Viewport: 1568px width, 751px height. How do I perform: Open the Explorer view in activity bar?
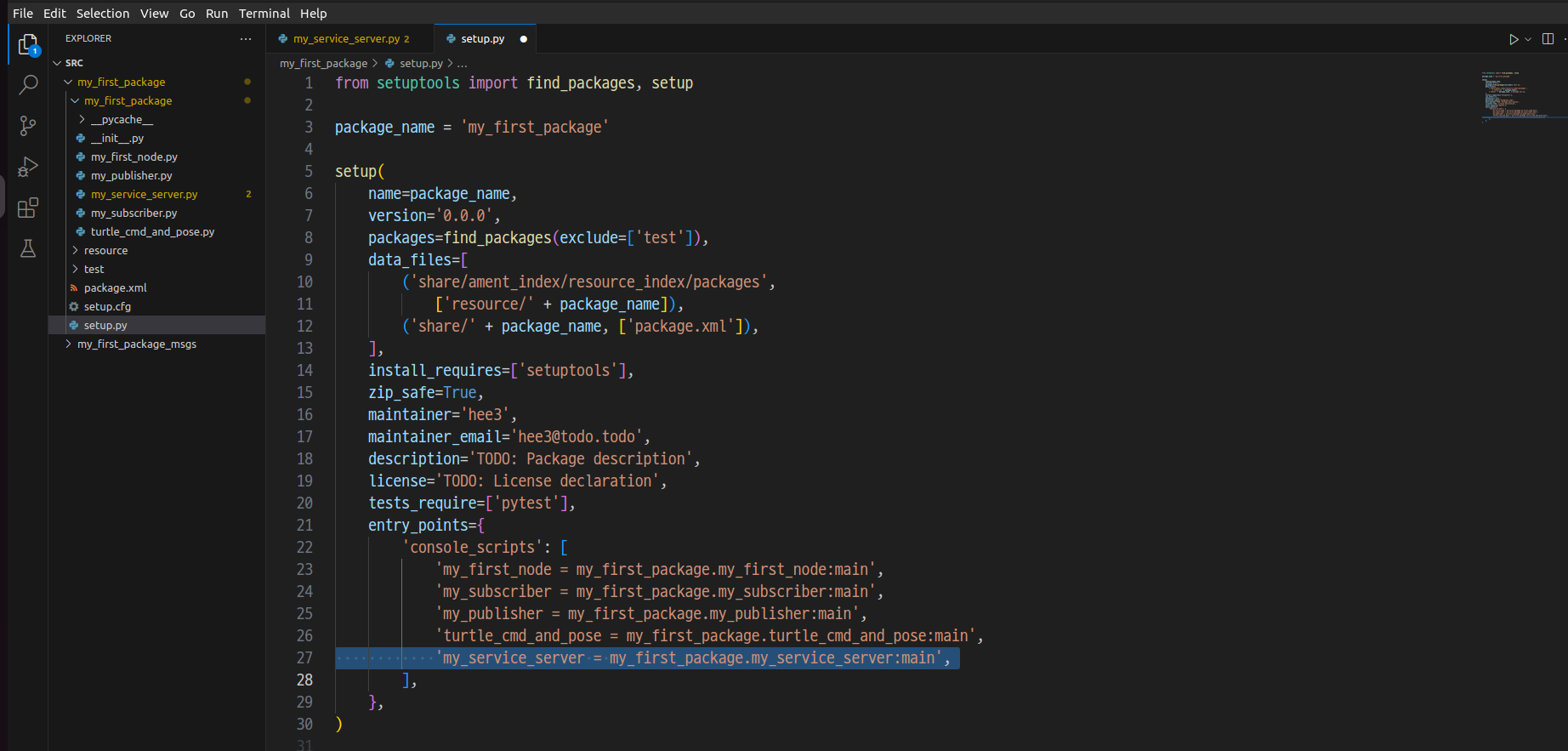click(28, 44)
